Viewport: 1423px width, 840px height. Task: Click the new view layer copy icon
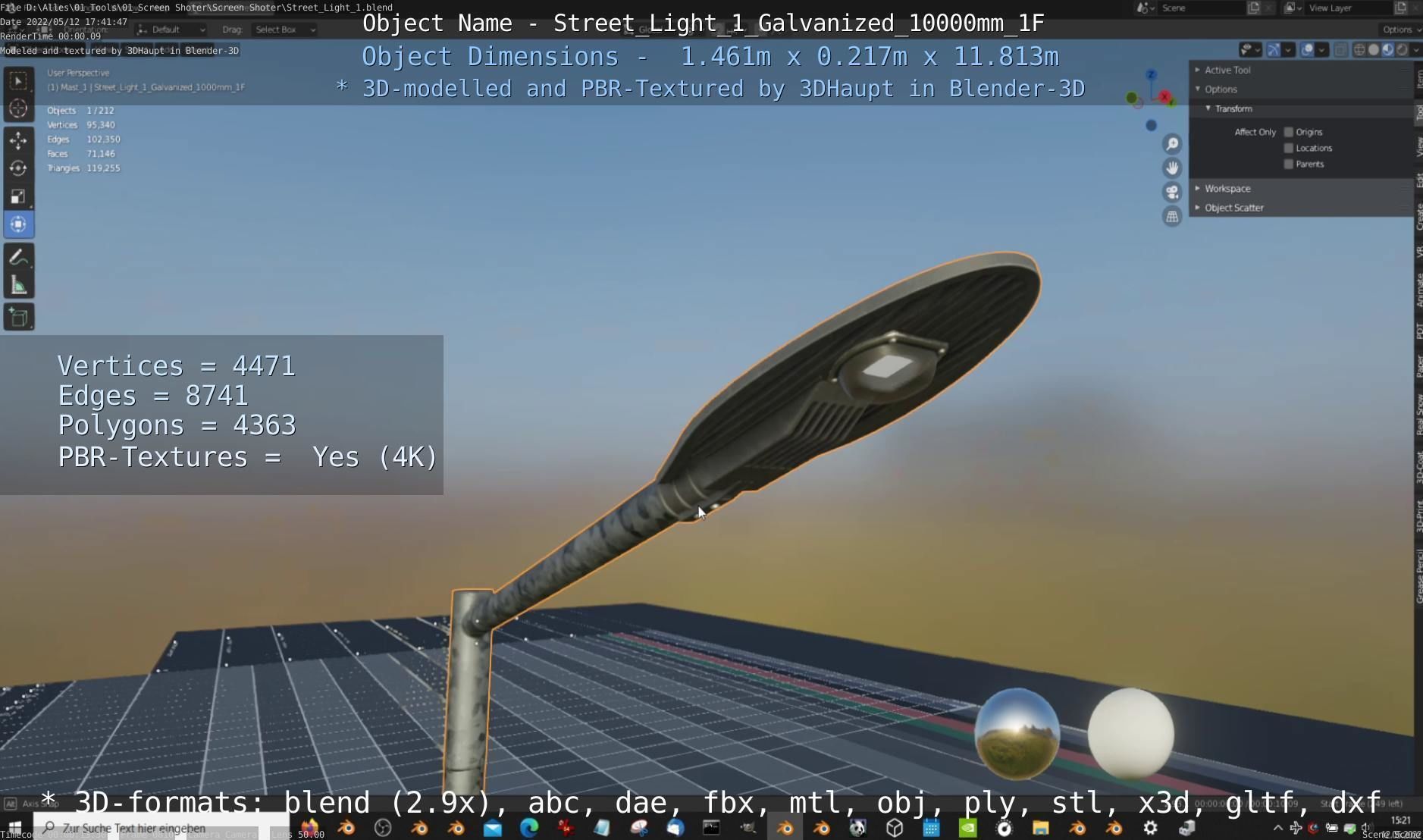coord(1400,8)
